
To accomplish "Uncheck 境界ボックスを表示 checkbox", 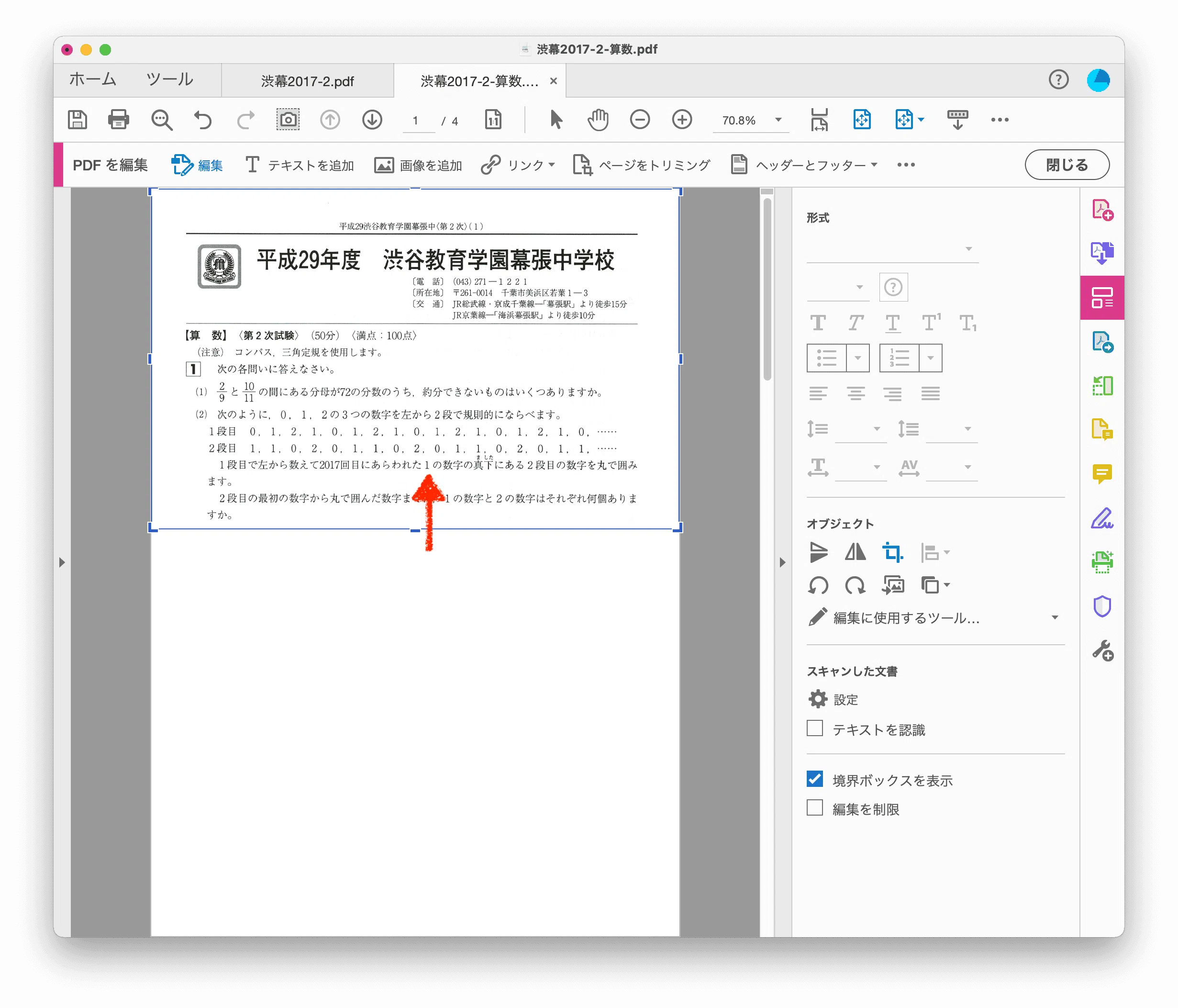I will pos(815,779).
